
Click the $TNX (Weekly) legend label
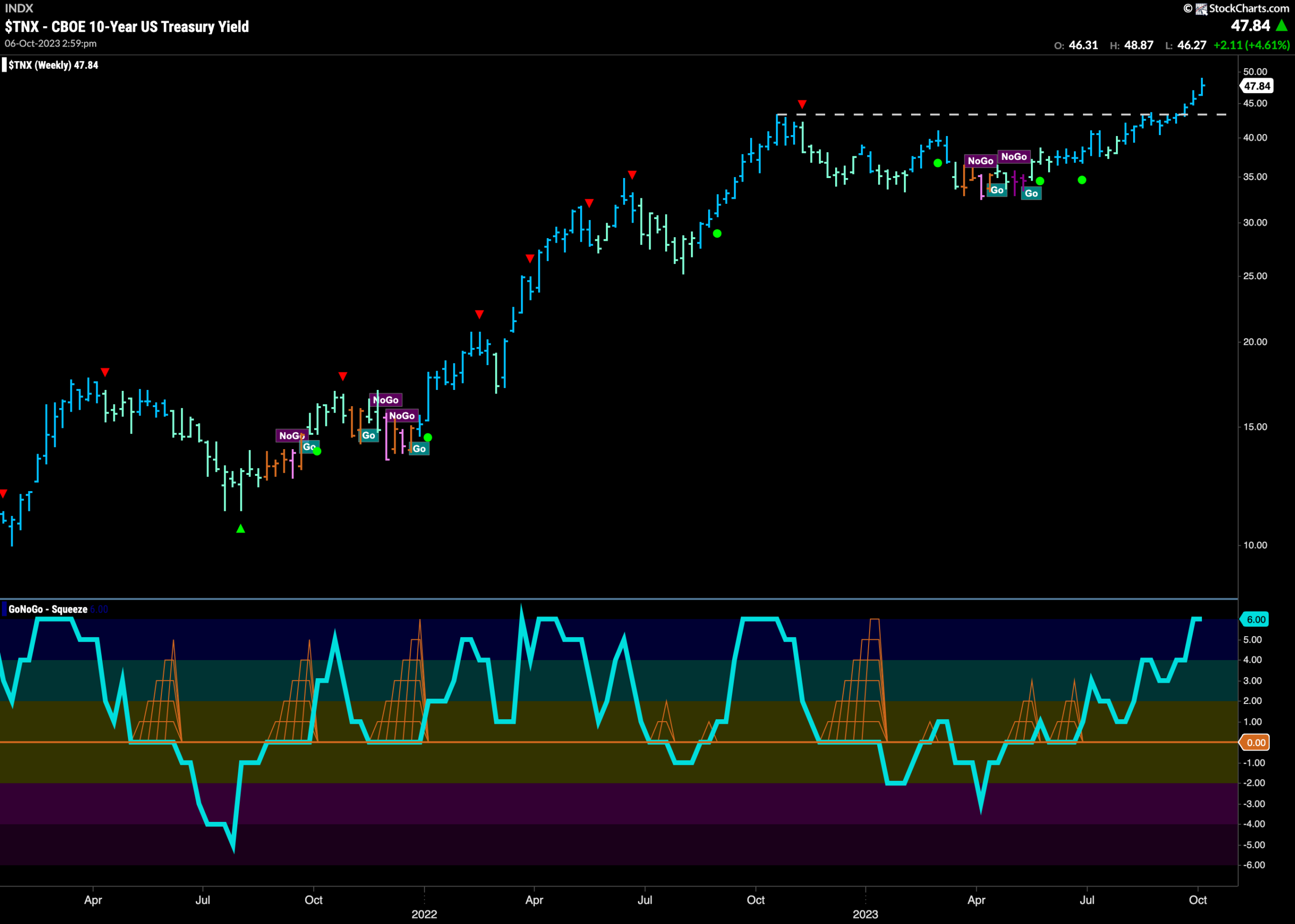pos(54,65)
